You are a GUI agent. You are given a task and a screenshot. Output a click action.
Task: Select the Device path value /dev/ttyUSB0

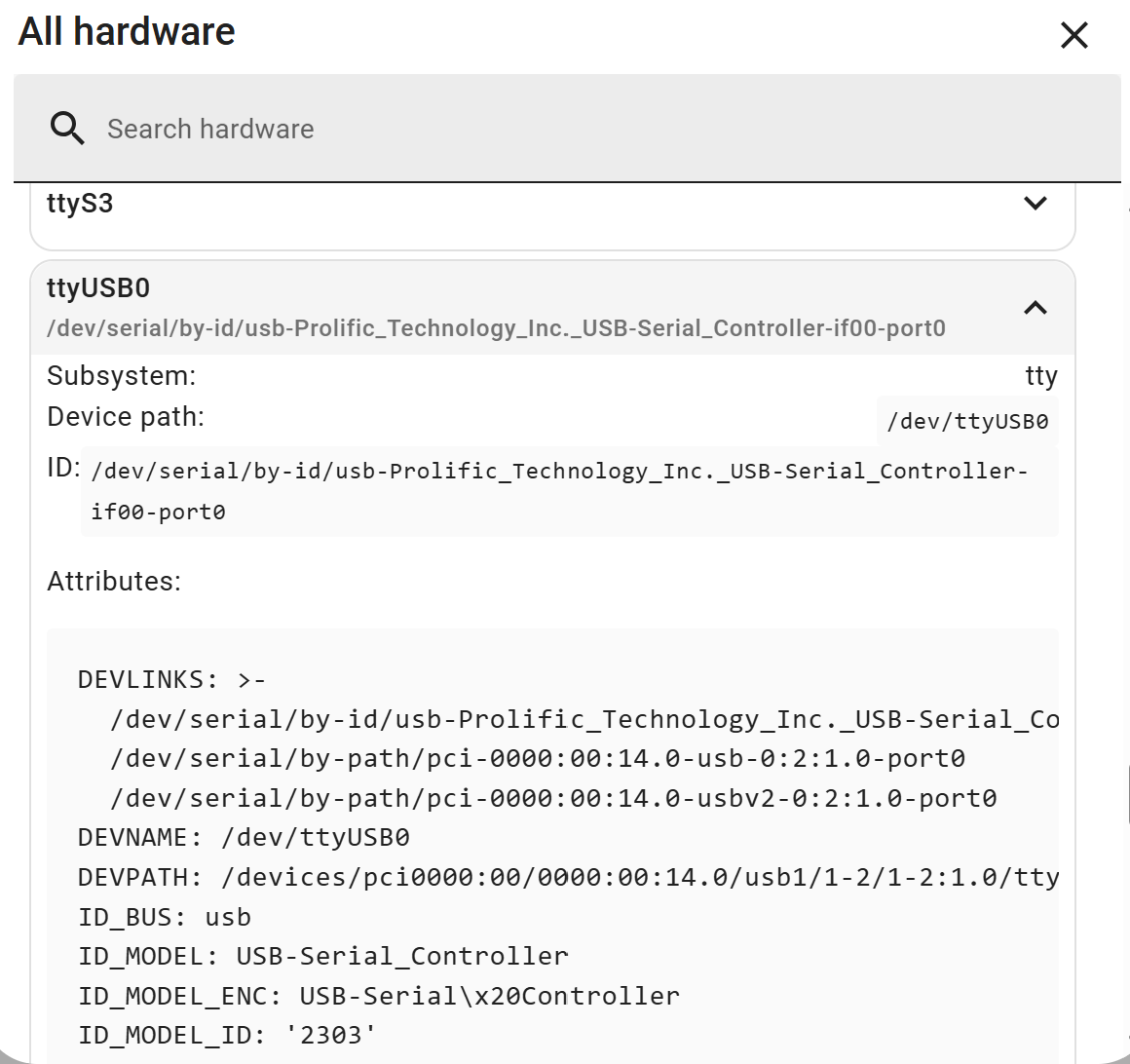[x=967, y=421]
